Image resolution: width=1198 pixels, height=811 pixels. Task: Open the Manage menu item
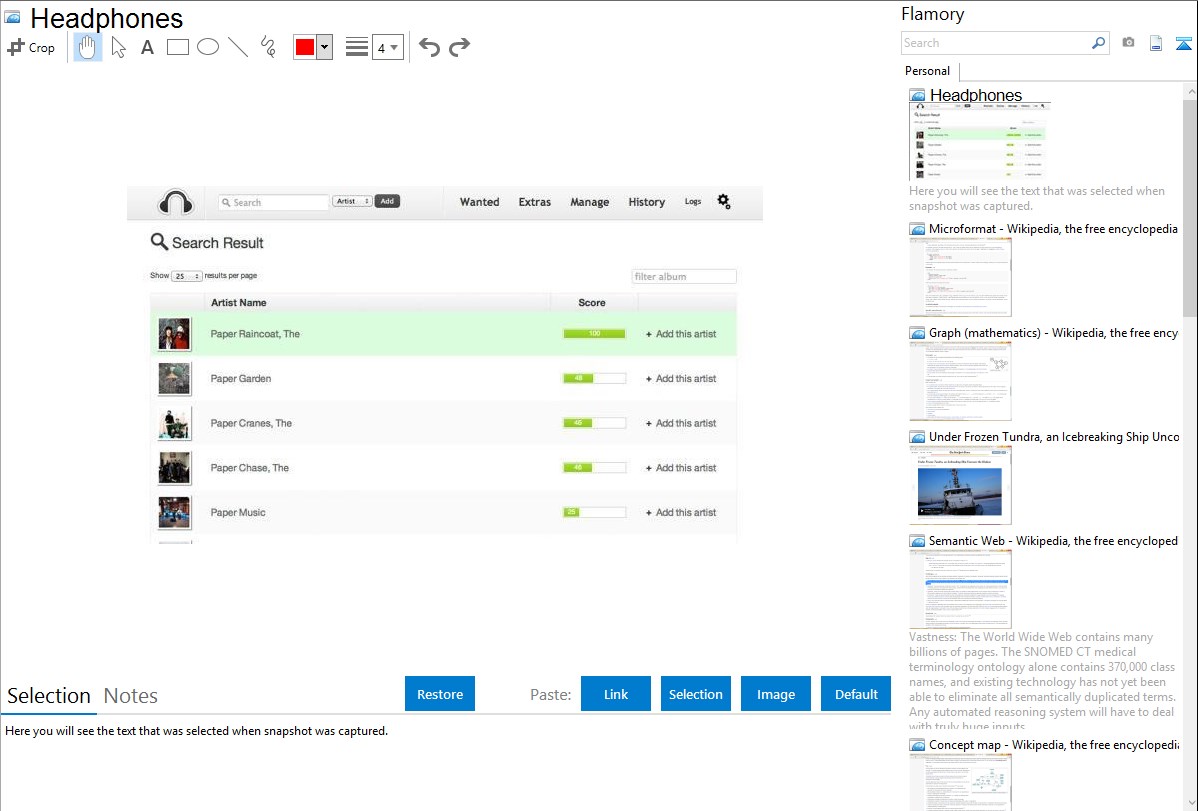point(590,202)
